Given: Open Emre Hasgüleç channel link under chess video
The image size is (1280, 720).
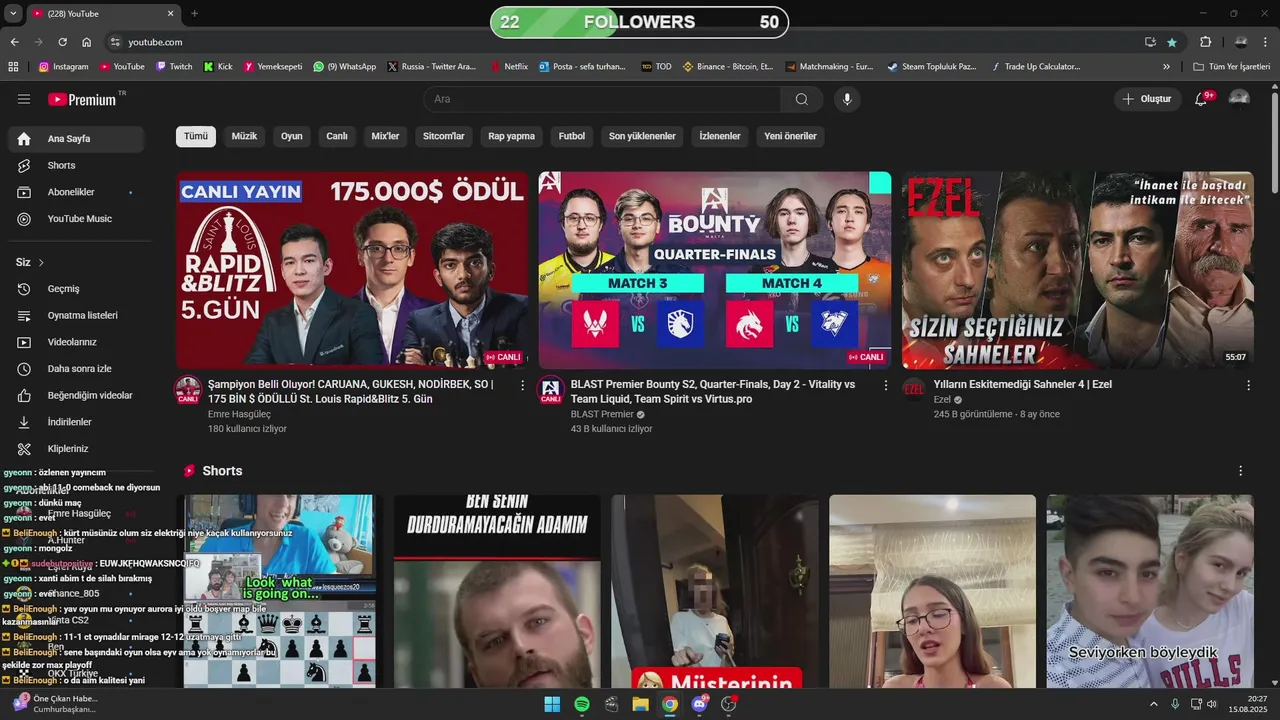Looking at the screenshot, I should coord(239,414).
